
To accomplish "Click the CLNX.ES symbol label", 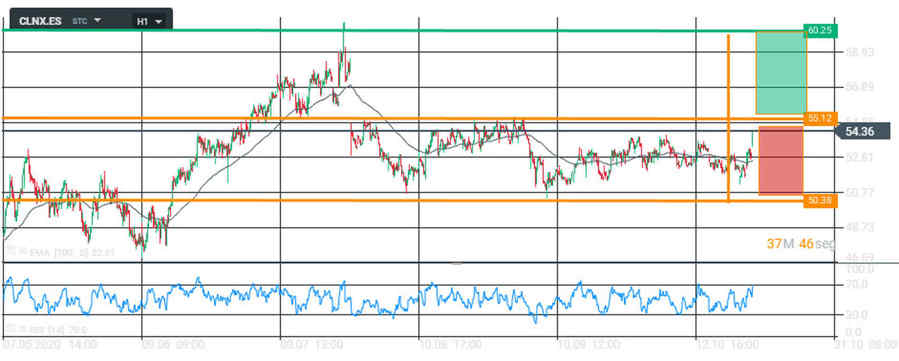I will pyautogui.click(x=40, y=21).
